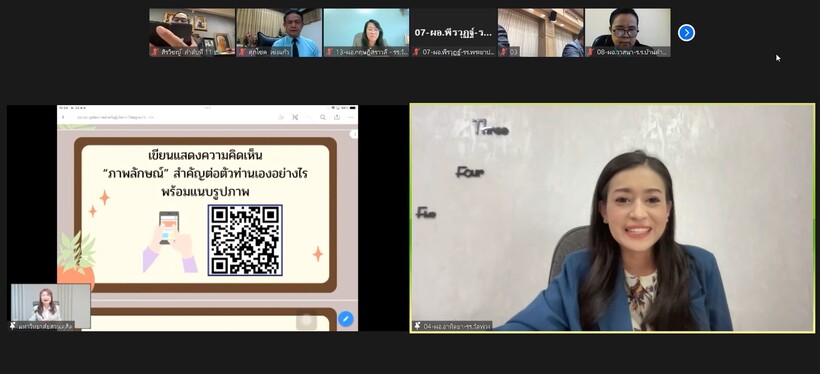The height and width of the screenshot is (374, 820).
Task: Tap the gray translucent button beside pencil
Action: (x=306, y=320)
